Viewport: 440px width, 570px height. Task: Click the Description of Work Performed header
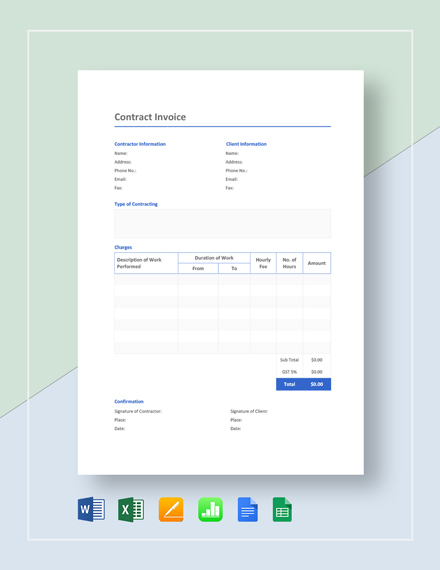tap(146, 263)
